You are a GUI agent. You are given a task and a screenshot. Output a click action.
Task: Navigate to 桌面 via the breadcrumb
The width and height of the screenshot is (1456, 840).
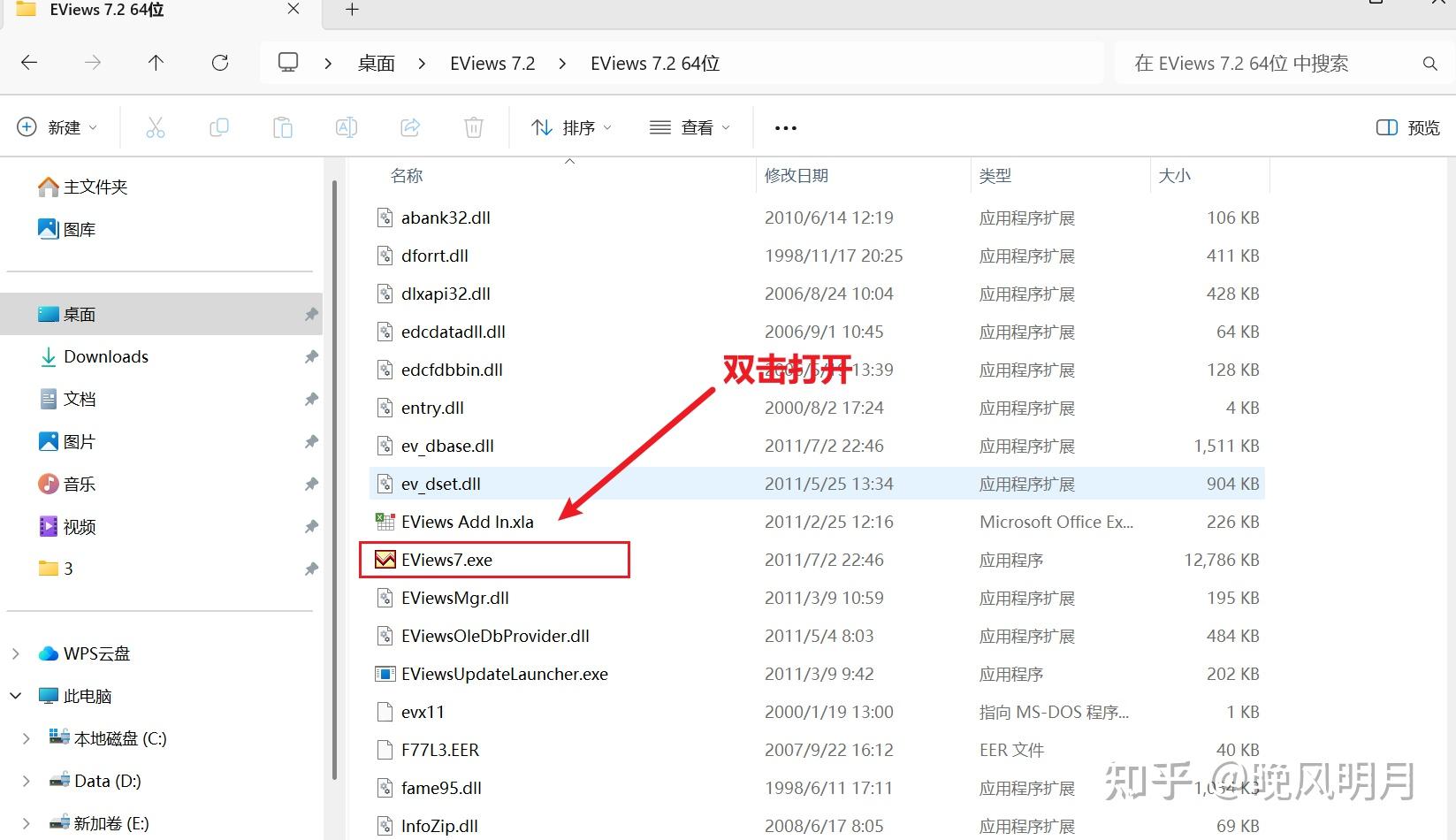[x=376, y=62]
